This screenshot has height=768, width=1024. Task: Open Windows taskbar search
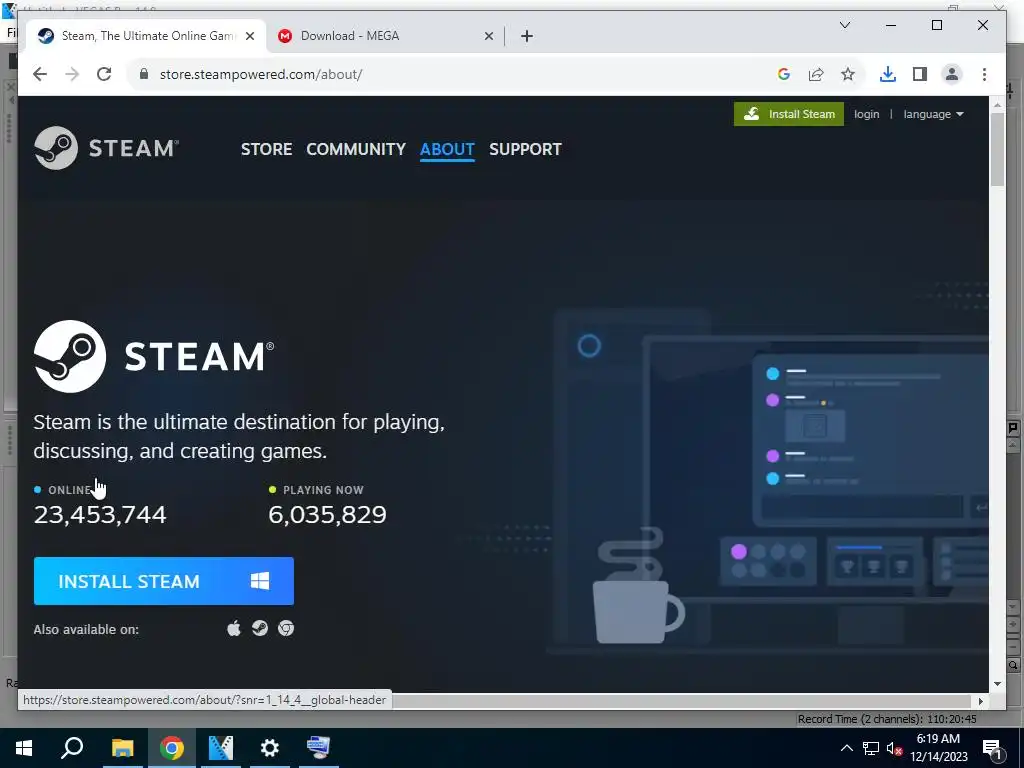click(x=72, y=748)
